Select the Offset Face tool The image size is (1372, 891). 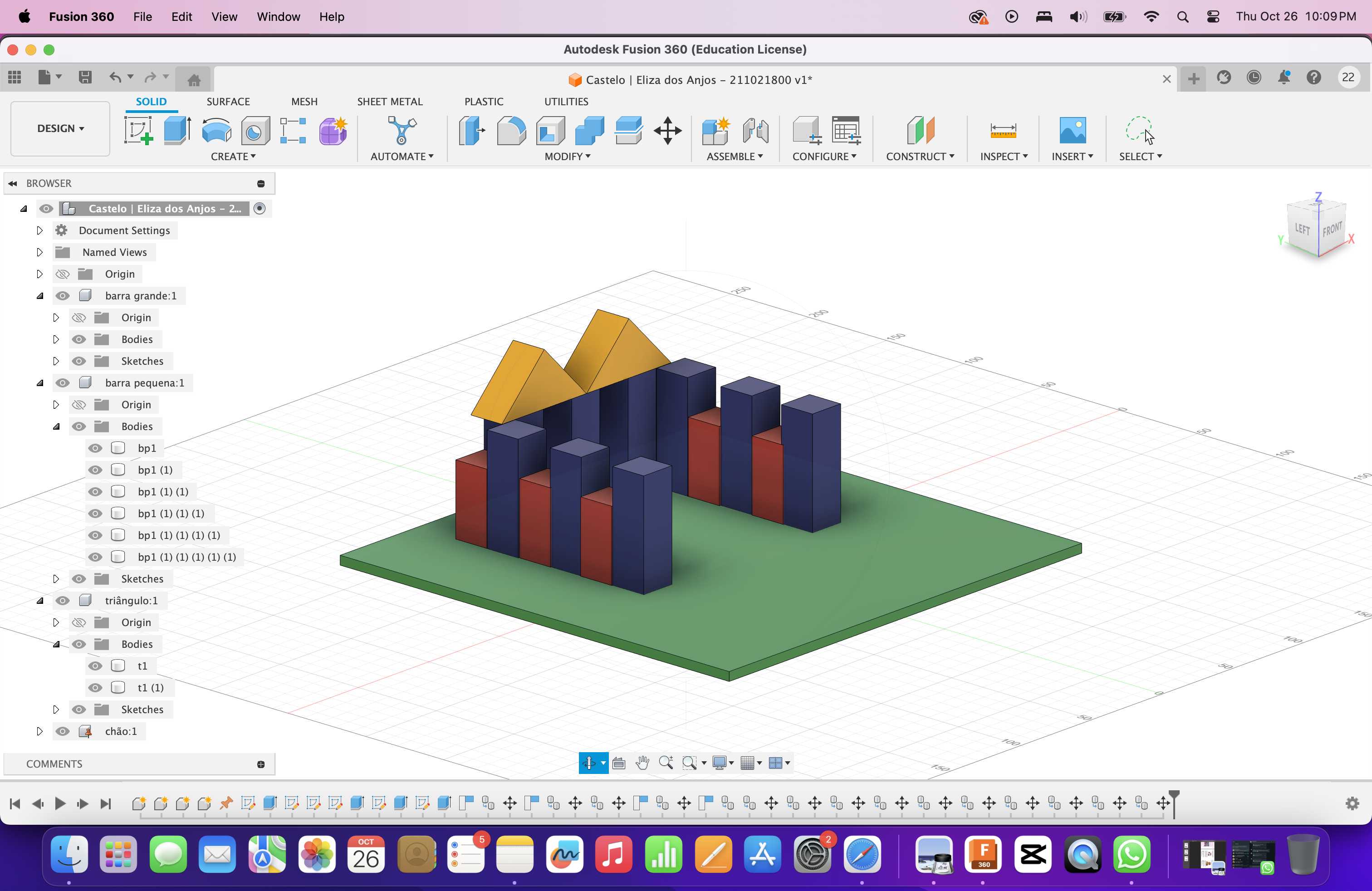coord(628,130)
